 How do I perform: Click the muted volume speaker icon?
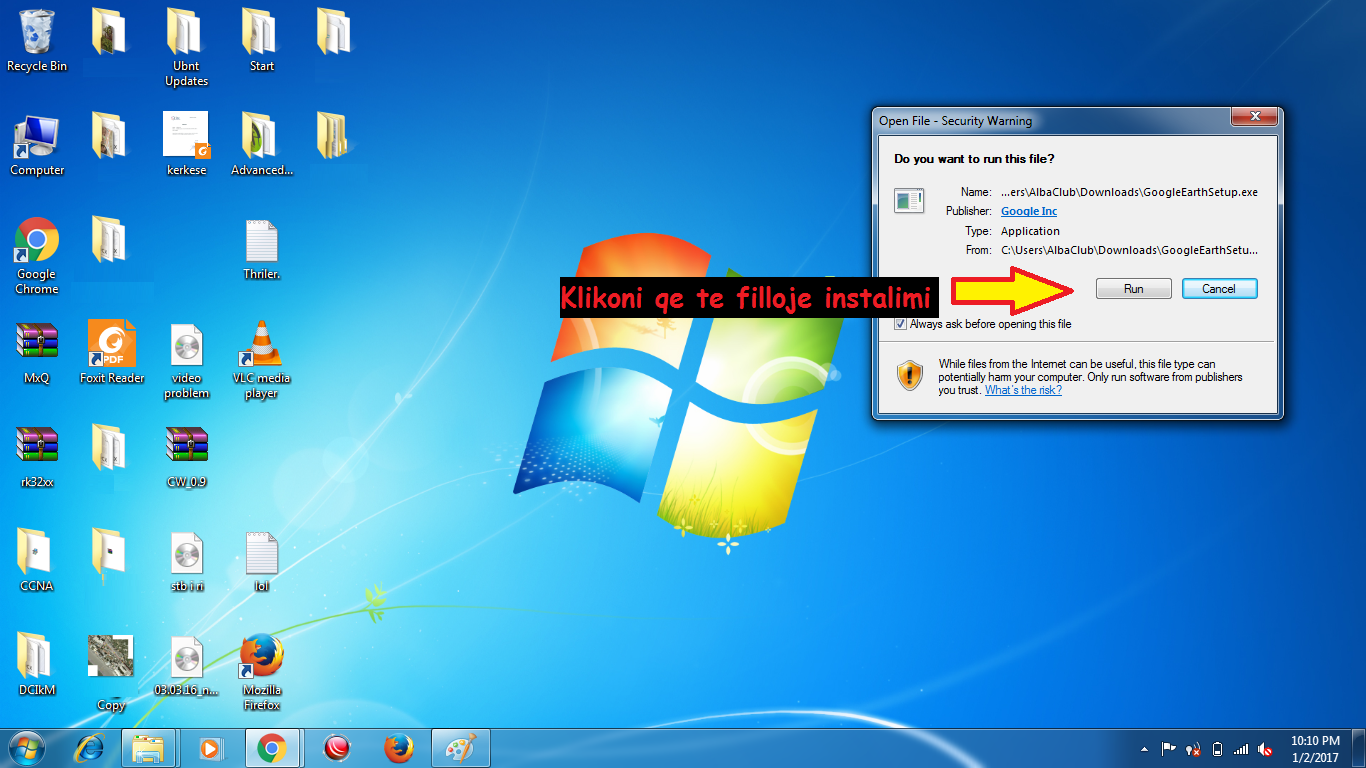click(1265, 749)
